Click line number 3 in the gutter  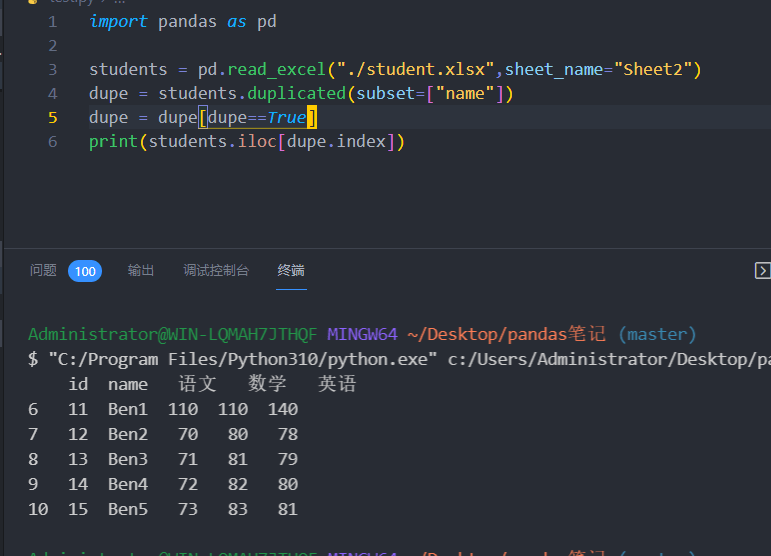point(52,70)
